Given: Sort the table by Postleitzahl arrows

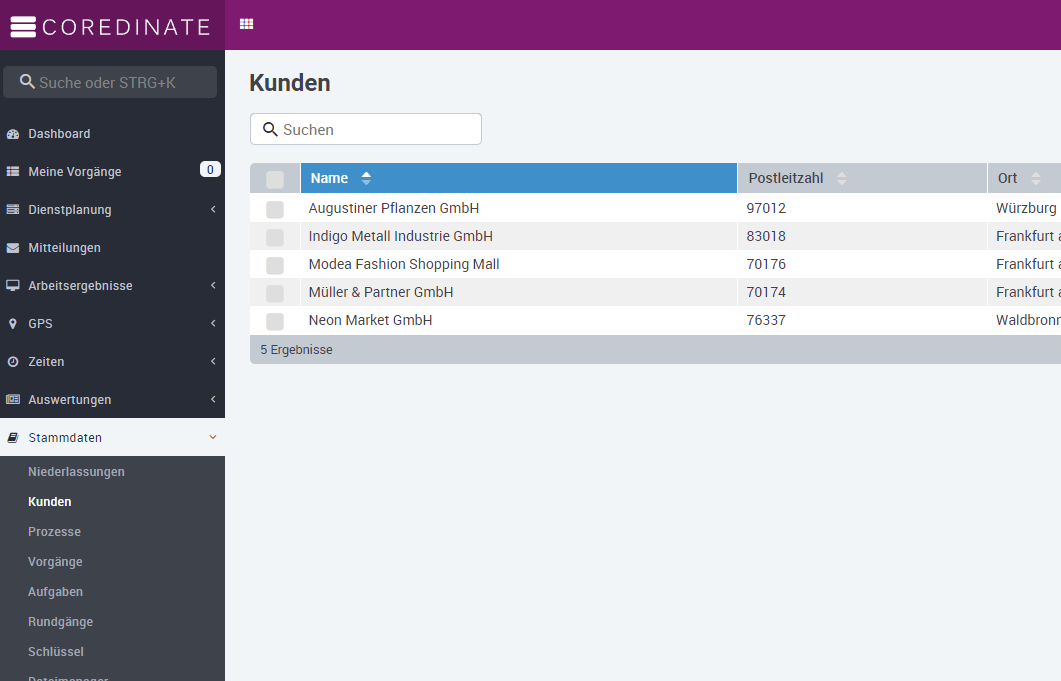Looking at the screenshot, I should pos(841,179).
